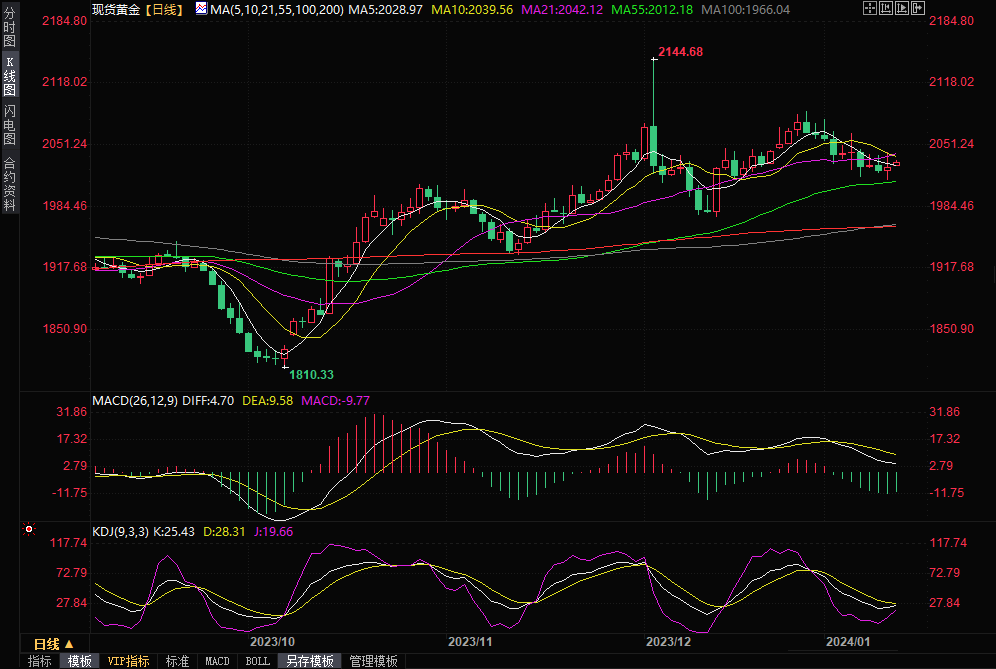Apply the BOLL template button
996x669 pixels.
258,661
